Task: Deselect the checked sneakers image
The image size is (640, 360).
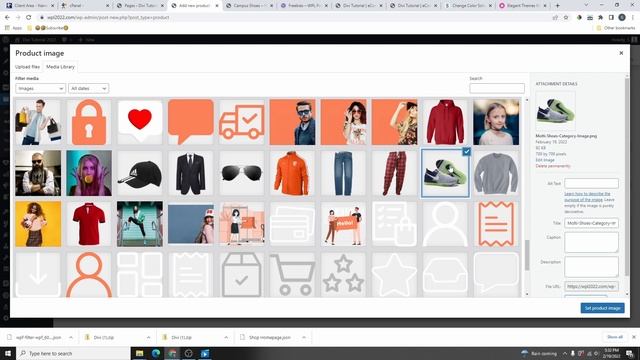Action: [467, 152]
